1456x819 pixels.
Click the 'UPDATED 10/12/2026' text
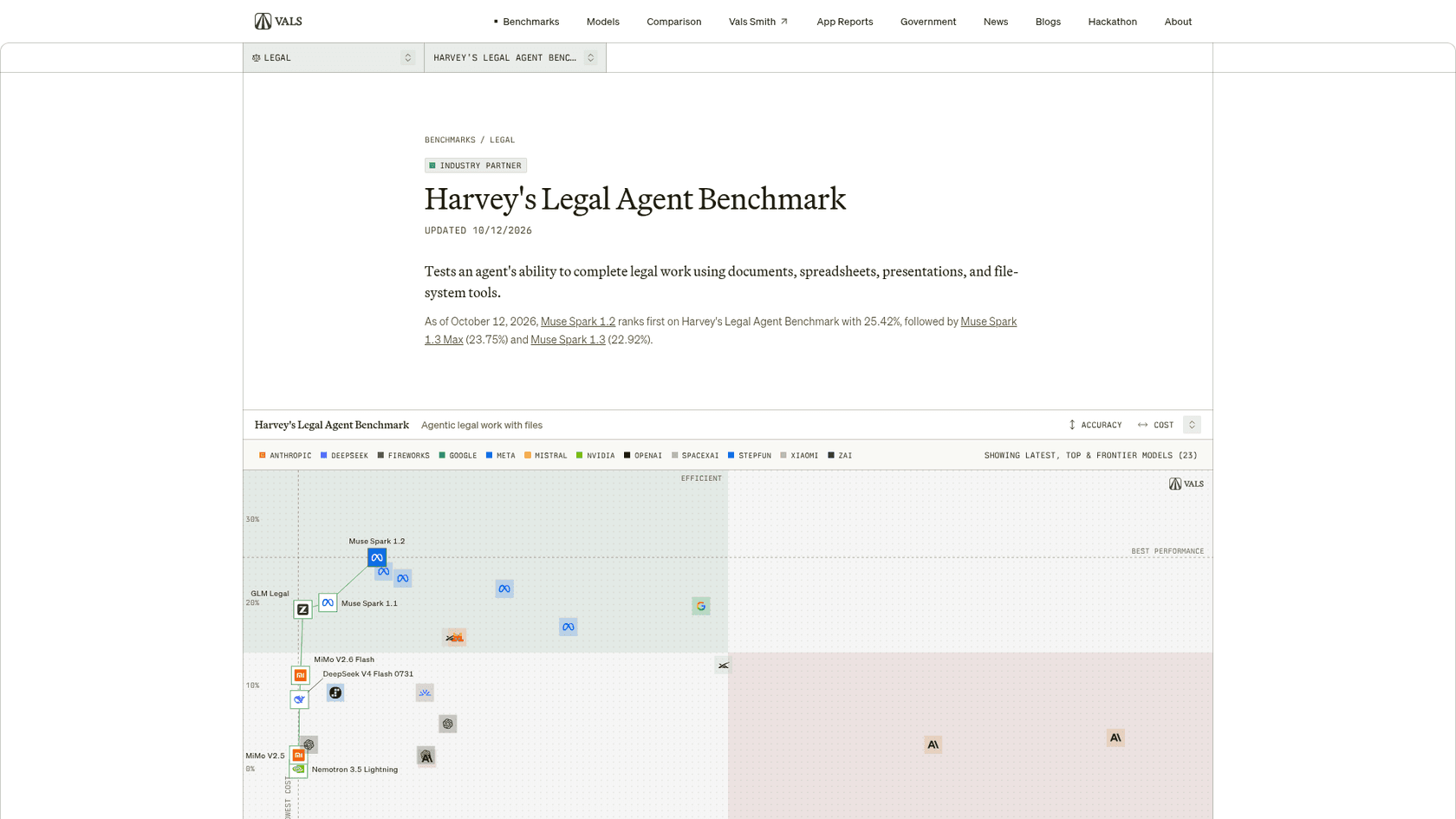pos(478,231)
